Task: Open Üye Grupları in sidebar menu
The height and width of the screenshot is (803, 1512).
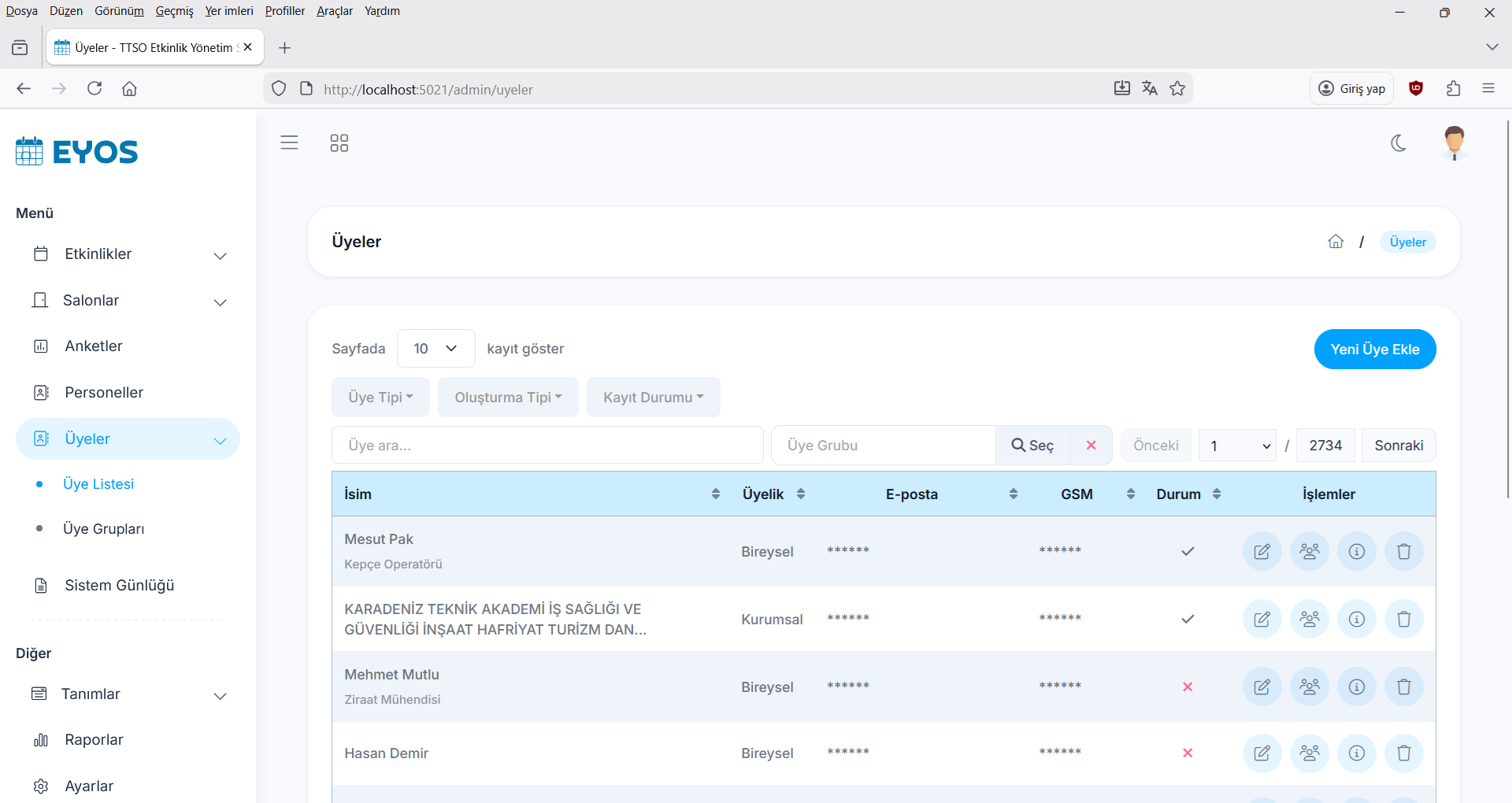Action: pyautogui.click(x=103, y=529)
